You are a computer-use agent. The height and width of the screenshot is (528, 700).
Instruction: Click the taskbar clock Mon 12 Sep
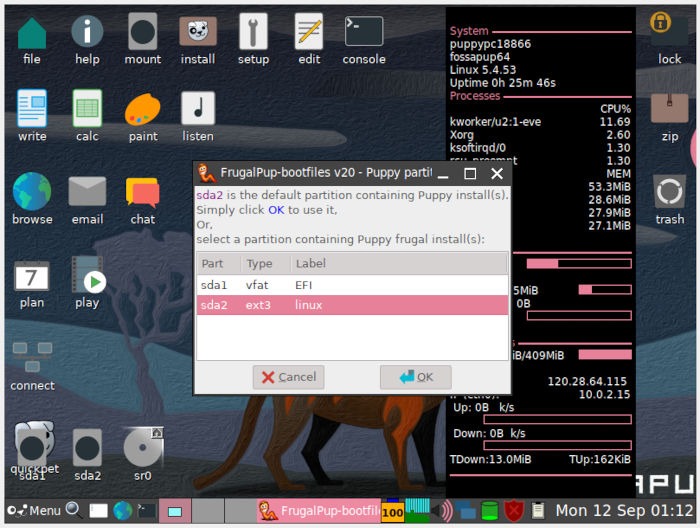[x=624, y=510]
